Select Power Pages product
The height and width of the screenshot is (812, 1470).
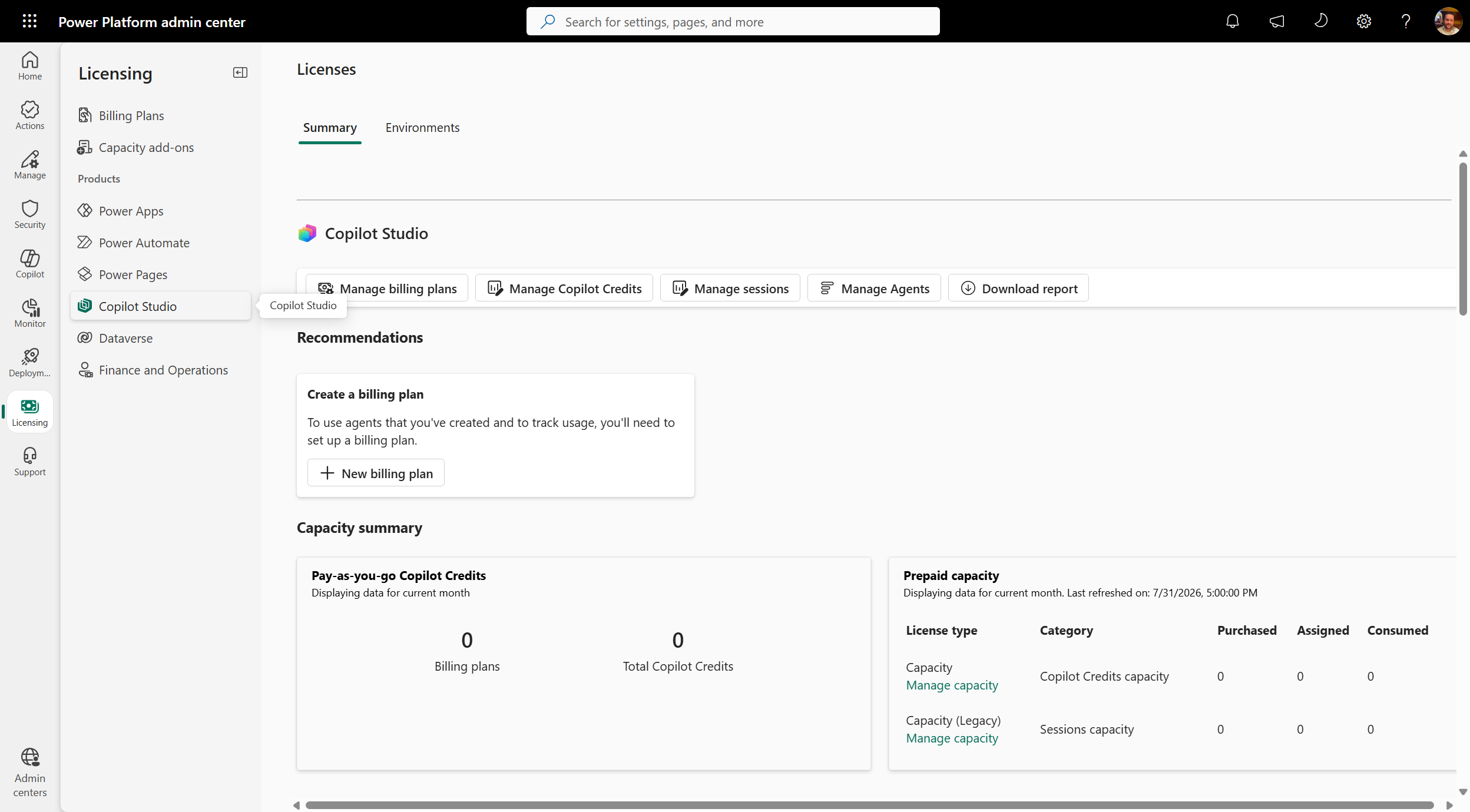tap(160, 274)
